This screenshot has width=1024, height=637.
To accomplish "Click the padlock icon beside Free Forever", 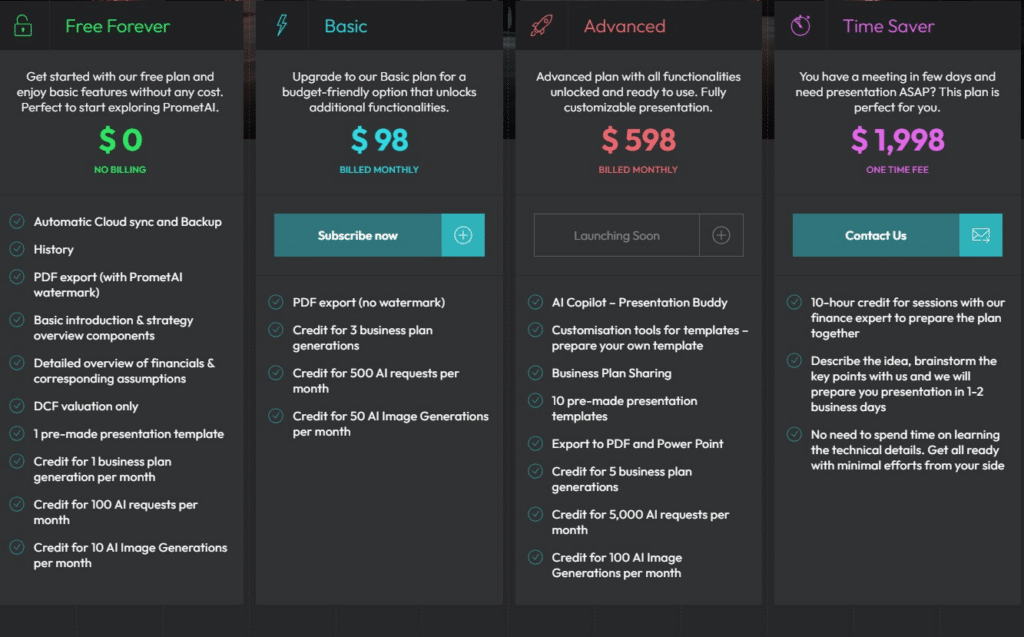I will coord(23,25).
